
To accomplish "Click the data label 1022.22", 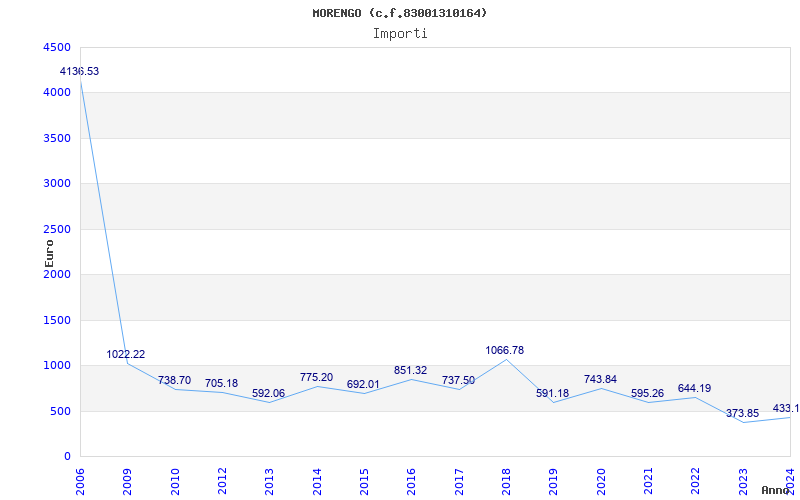I will [126, 354].
